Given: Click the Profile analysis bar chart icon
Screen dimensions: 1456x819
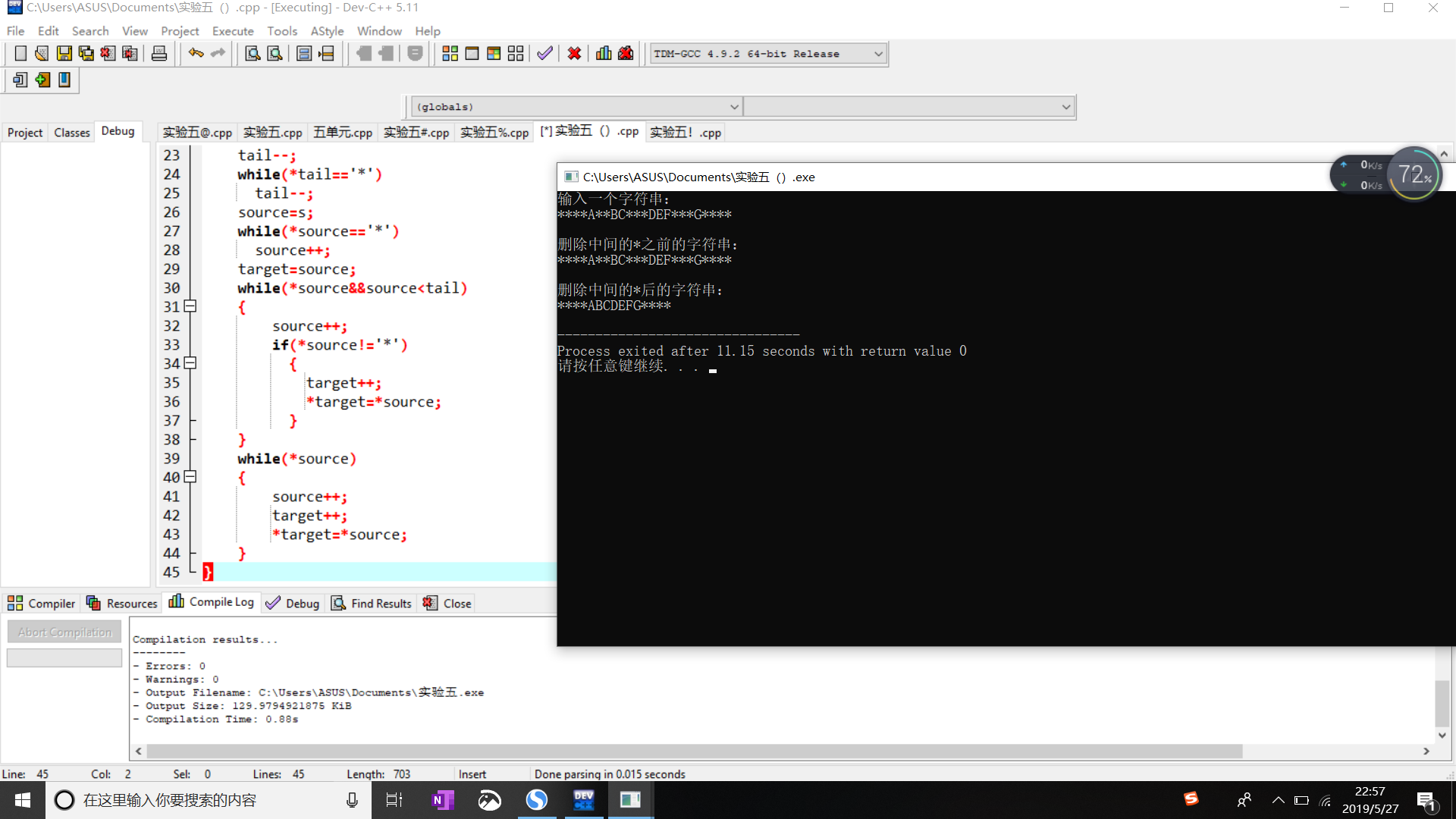Looking at the screenshot, I should (604, 54).
